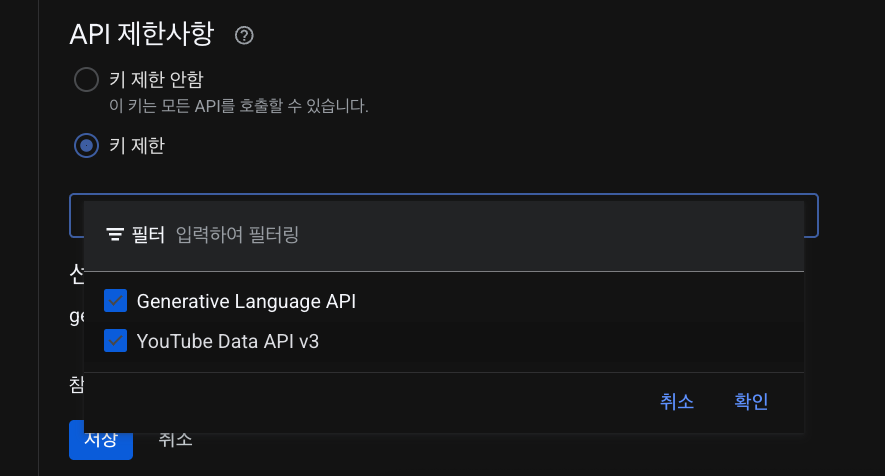Select the 키 제한 radio button

(x=87, y=146)
